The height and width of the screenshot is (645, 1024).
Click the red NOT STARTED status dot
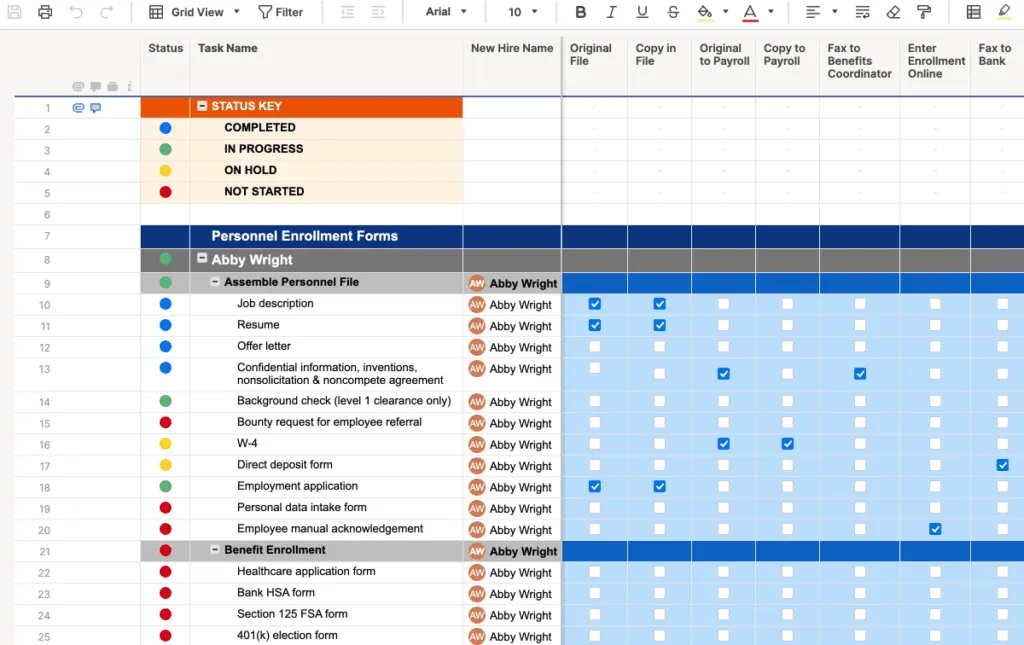point(165,192)
